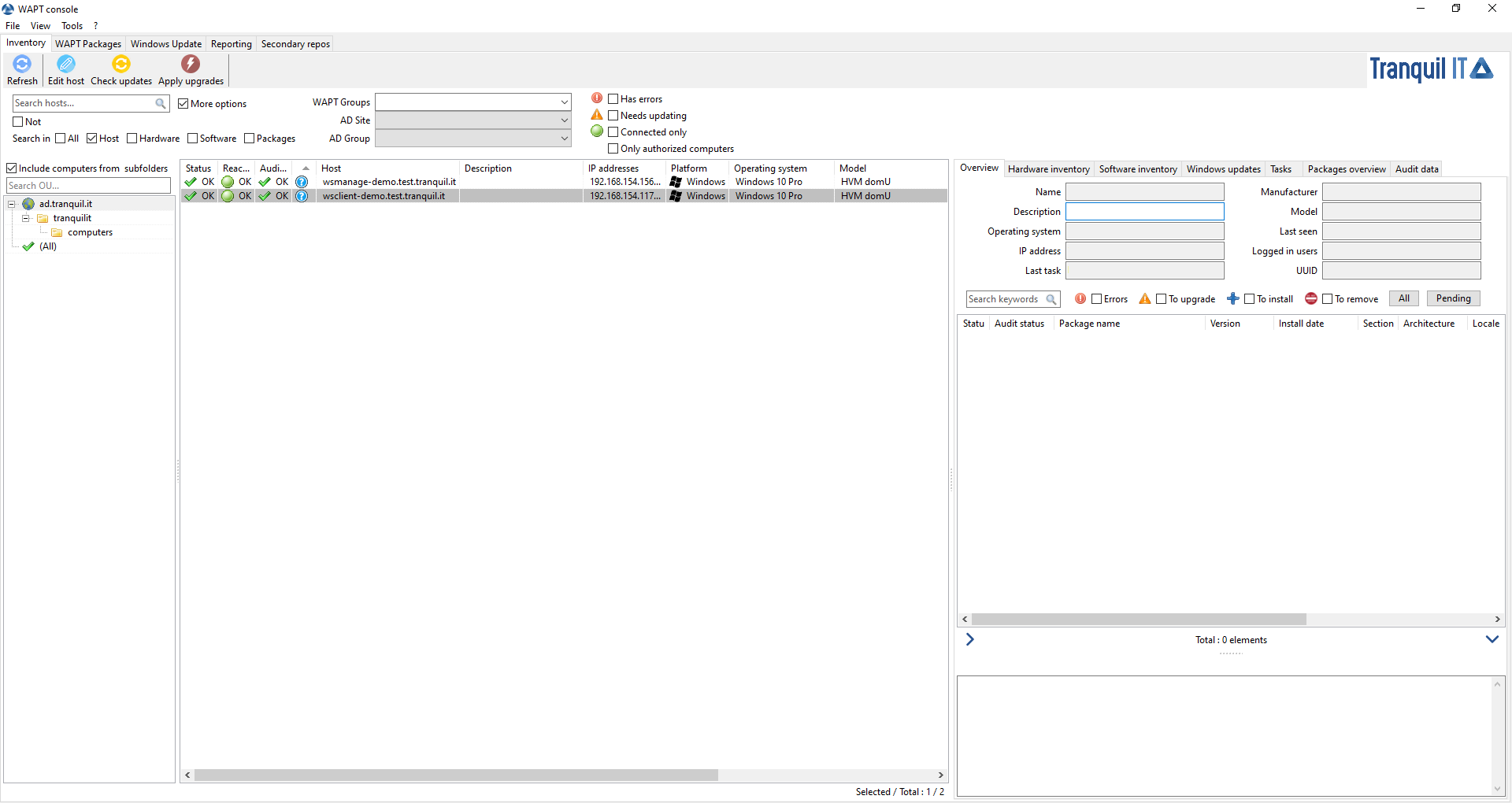Viewport: 1512px width, 803px height.
Task: Click the right chevron beside Total elements
Action: click(970, 639)
